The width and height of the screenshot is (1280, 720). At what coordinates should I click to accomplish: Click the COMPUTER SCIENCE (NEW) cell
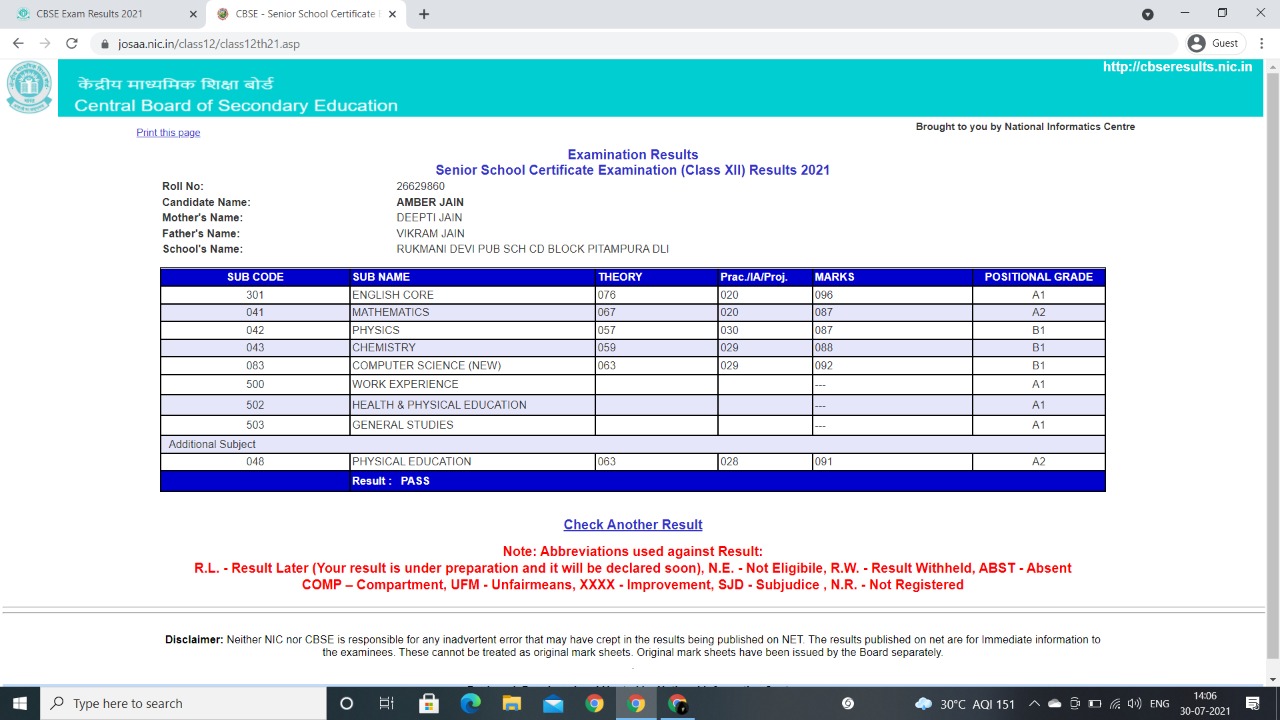point(472,365)
